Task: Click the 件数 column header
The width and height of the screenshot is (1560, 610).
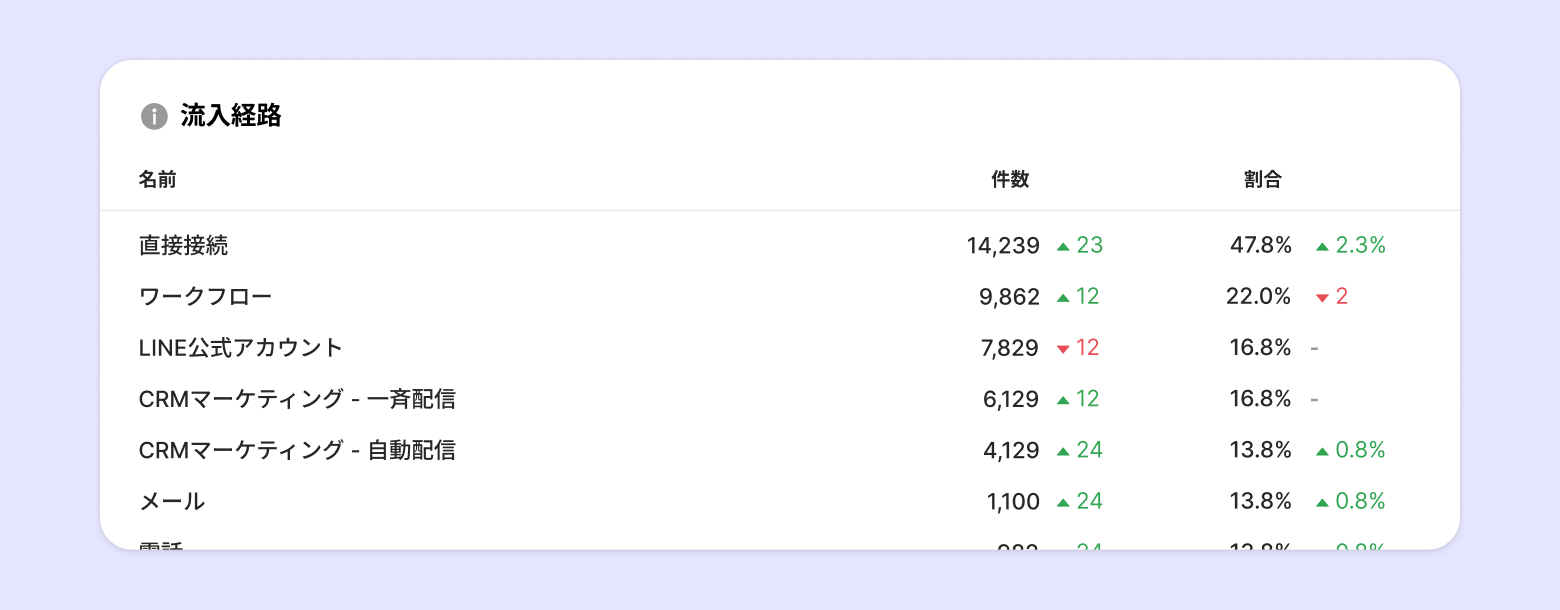Action: pos(1010,180)
